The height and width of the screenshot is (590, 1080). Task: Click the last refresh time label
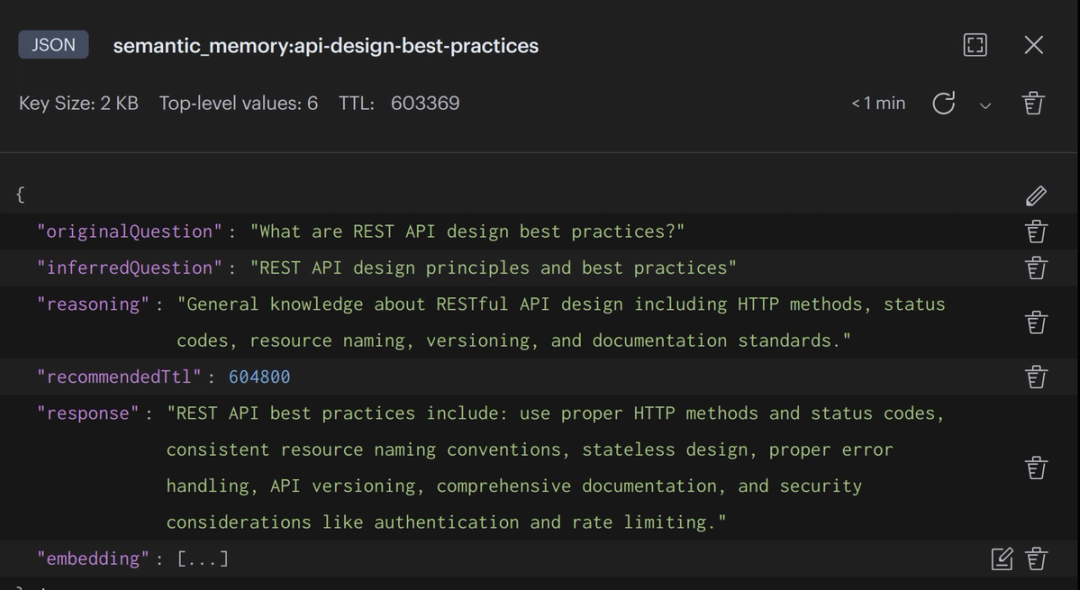[878, 103]
